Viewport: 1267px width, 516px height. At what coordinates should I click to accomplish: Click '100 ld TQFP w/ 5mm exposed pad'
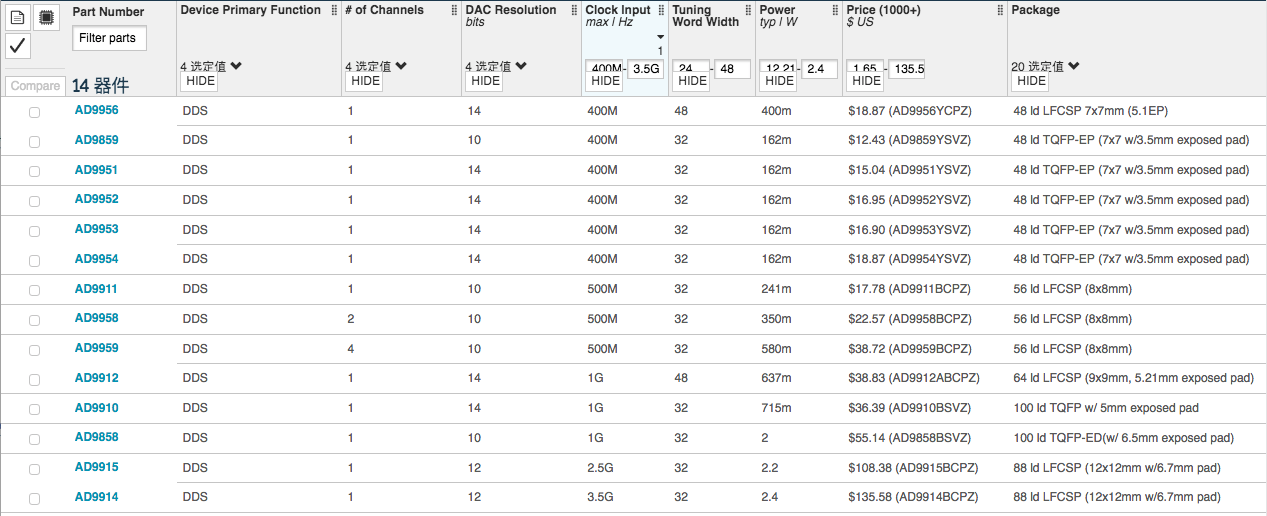1105,408
